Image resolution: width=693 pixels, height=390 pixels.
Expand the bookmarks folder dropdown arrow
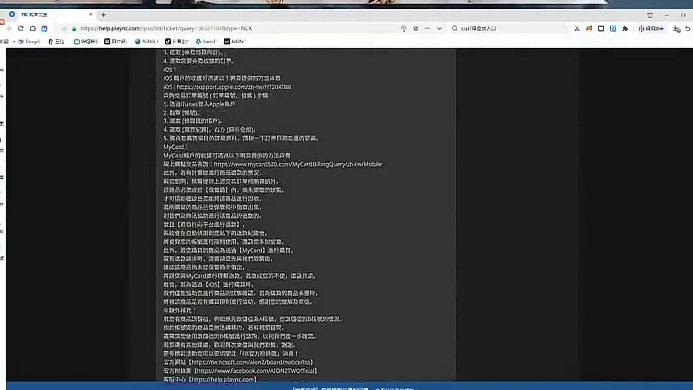14,41
